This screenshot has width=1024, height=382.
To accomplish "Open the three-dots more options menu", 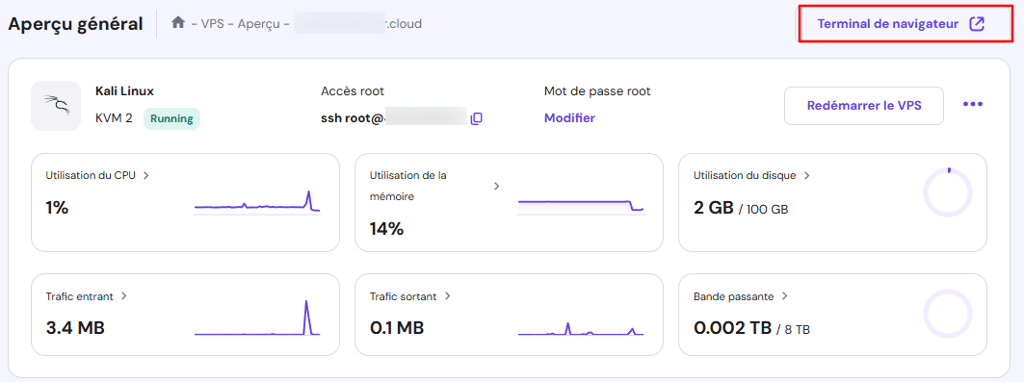I will (972, 104).
